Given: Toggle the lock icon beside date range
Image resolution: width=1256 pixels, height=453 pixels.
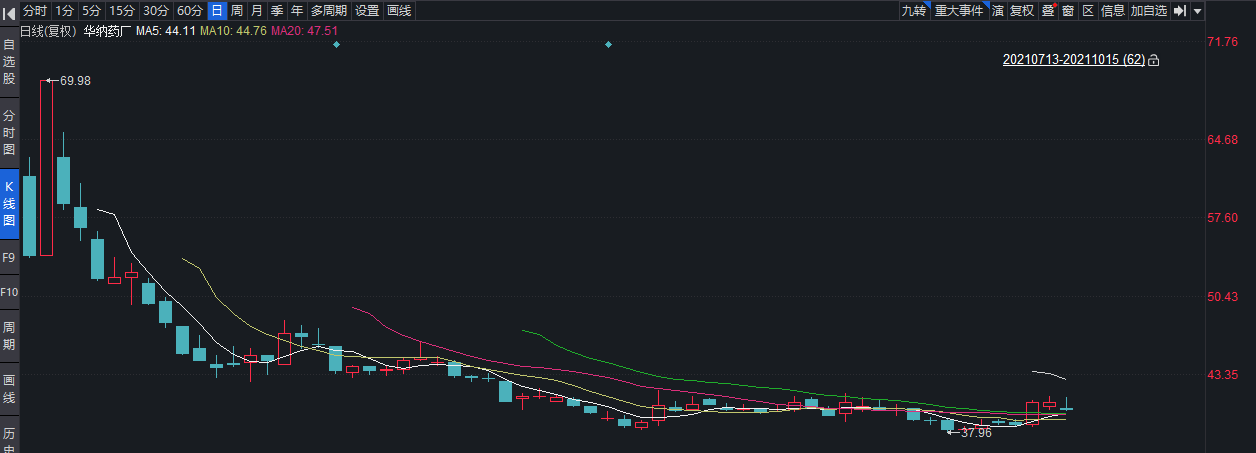Looking at the screenshot, I should 1153,60.
